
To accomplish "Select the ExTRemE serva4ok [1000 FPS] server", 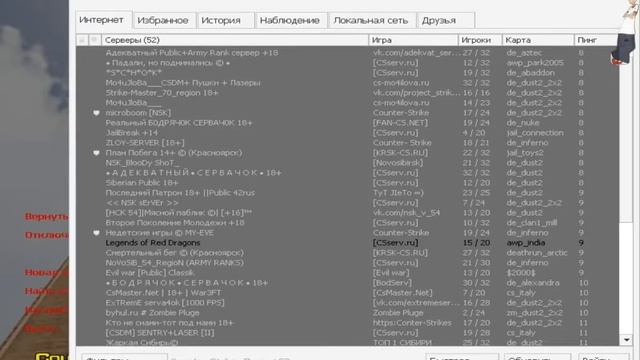I will (x=347, y=303).
